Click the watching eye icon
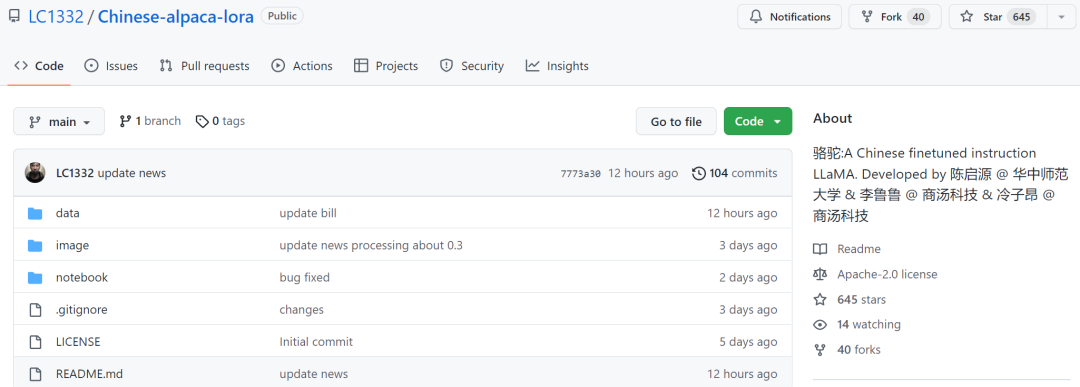1080x387 pixels. click(820, 324)
